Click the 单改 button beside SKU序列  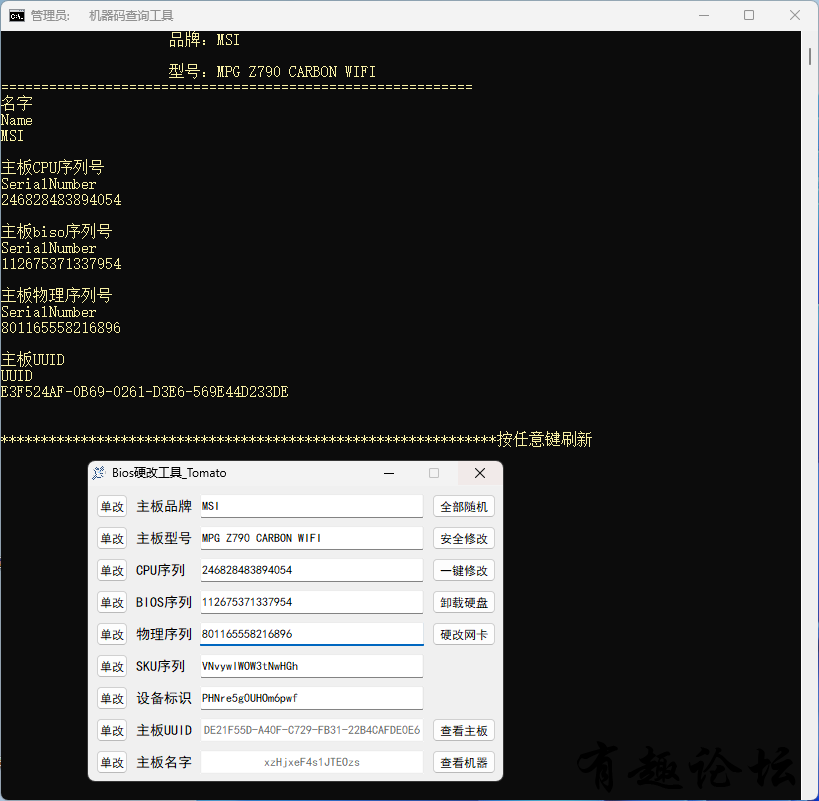[x=112, y=666]
